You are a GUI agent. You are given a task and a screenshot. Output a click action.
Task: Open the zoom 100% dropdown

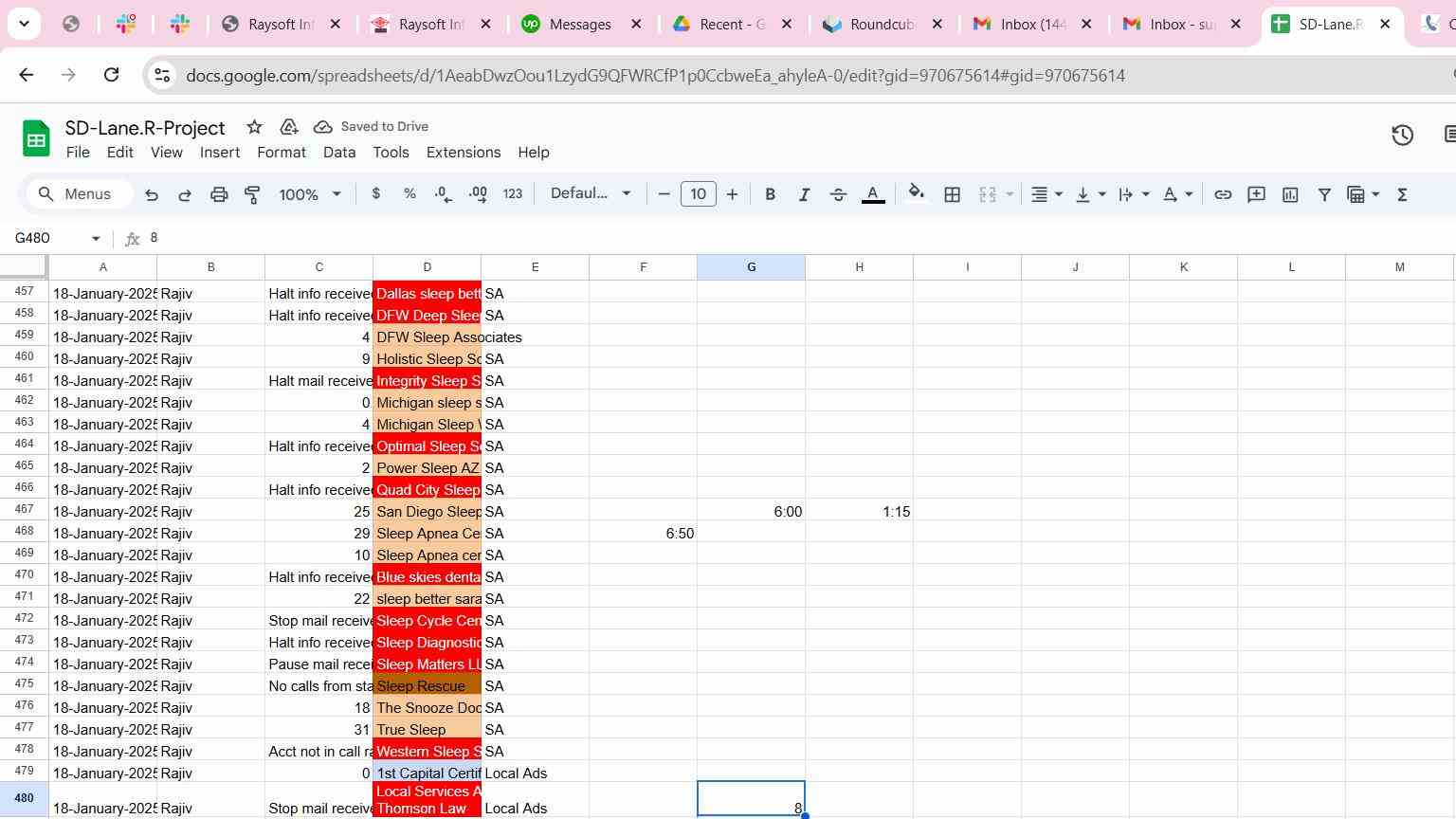click(310, 194)
